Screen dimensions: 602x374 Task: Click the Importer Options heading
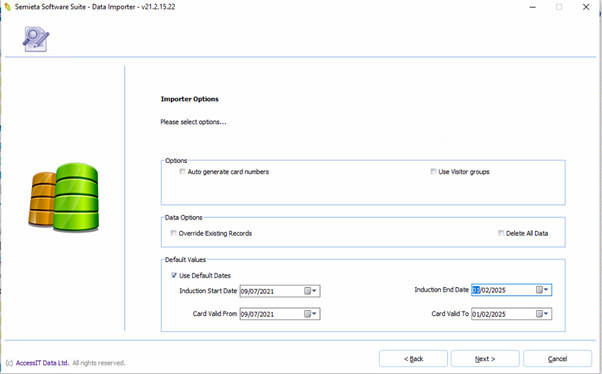coord(190,99)
